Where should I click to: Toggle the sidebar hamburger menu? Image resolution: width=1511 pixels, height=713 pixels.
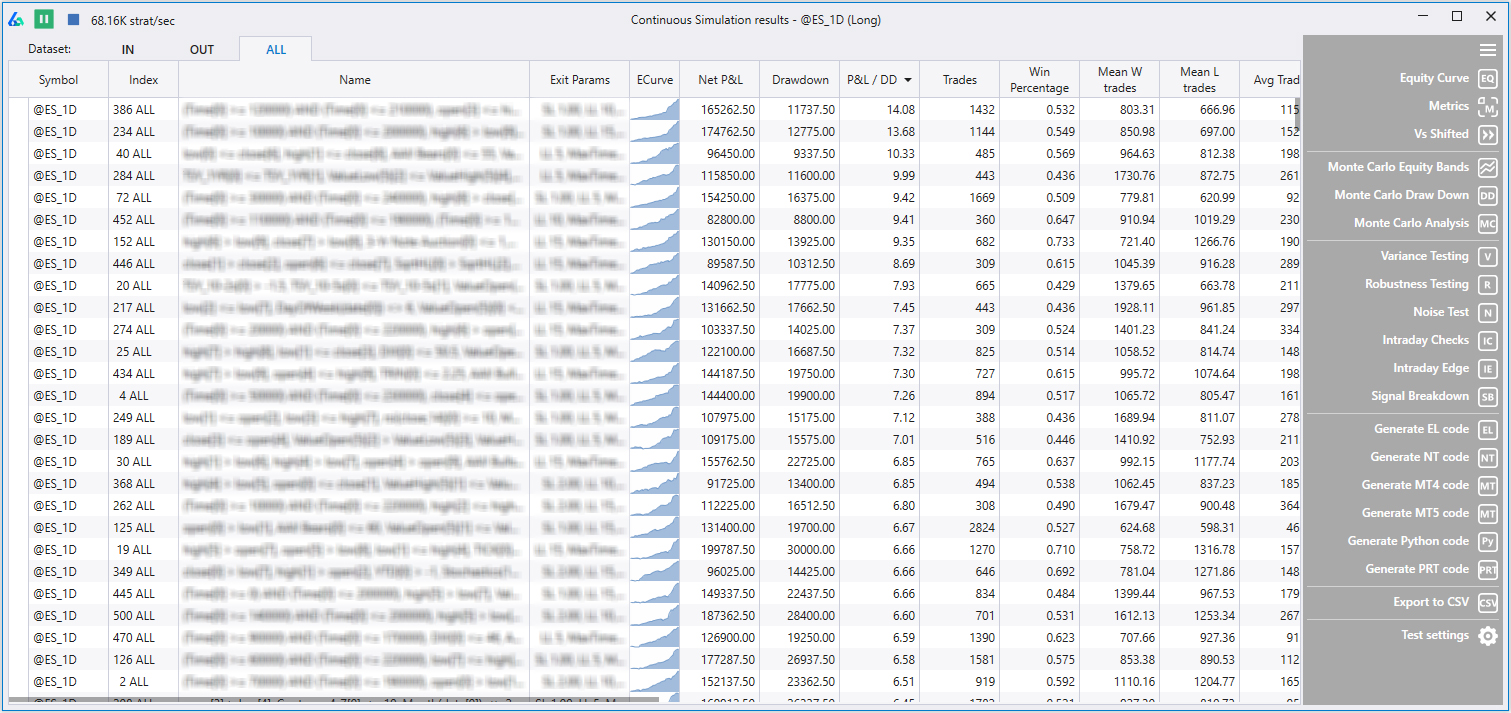point(1487,48)
